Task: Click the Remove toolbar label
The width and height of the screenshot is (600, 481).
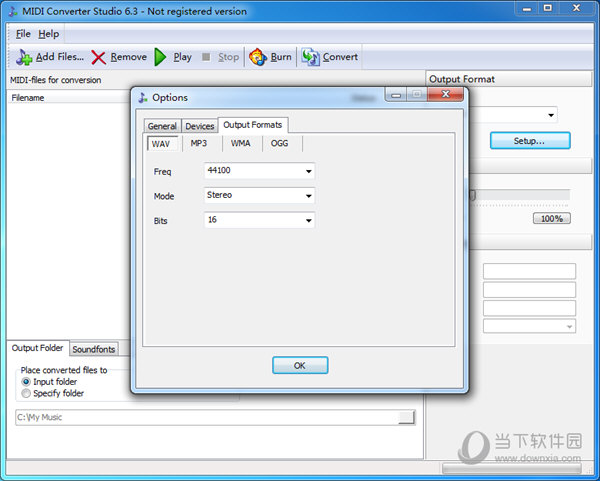Action: tap(129, 57)
